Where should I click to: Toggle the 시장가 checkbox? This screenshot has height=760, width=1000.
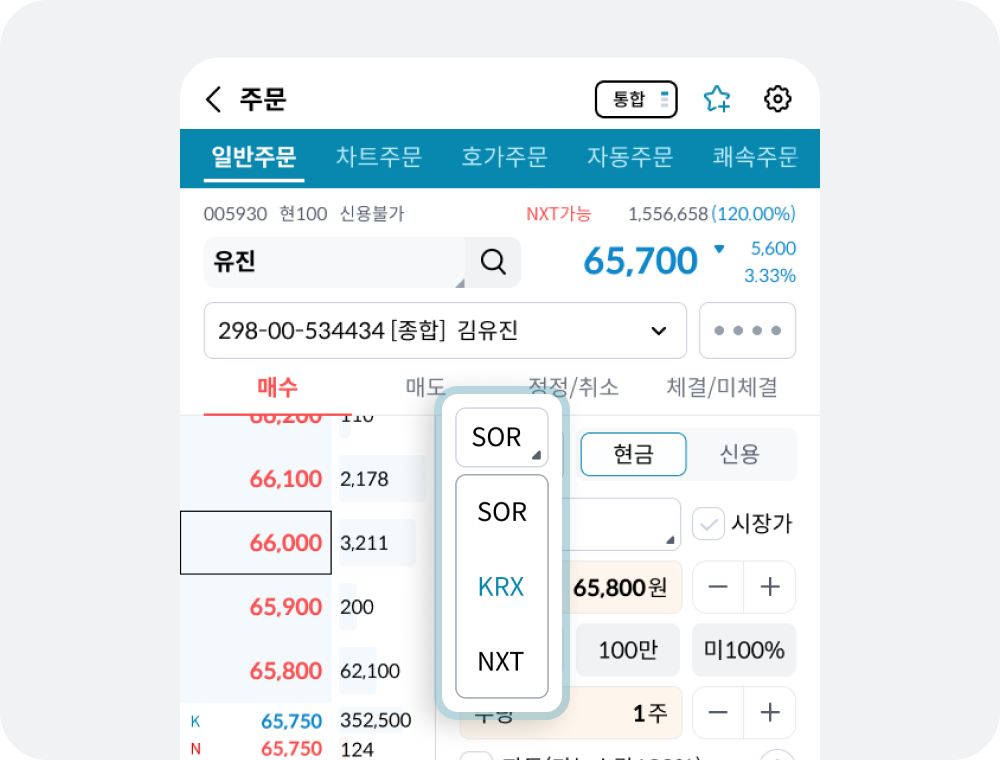pyautogui.click(x=708, y=524)
